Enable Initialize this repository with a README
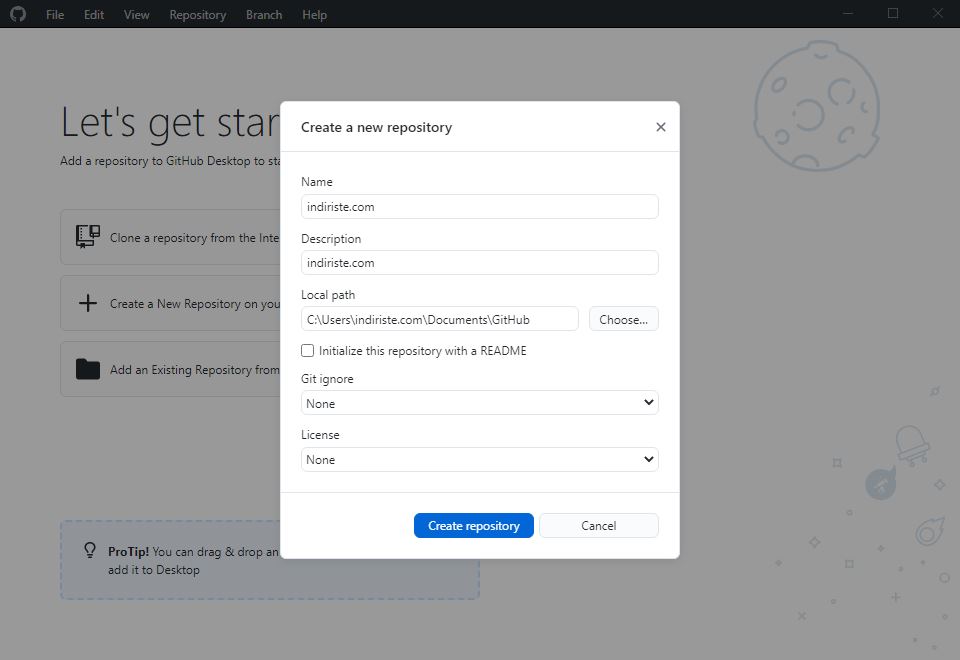This screenshot has width=960, height=660. click(307, 351)
